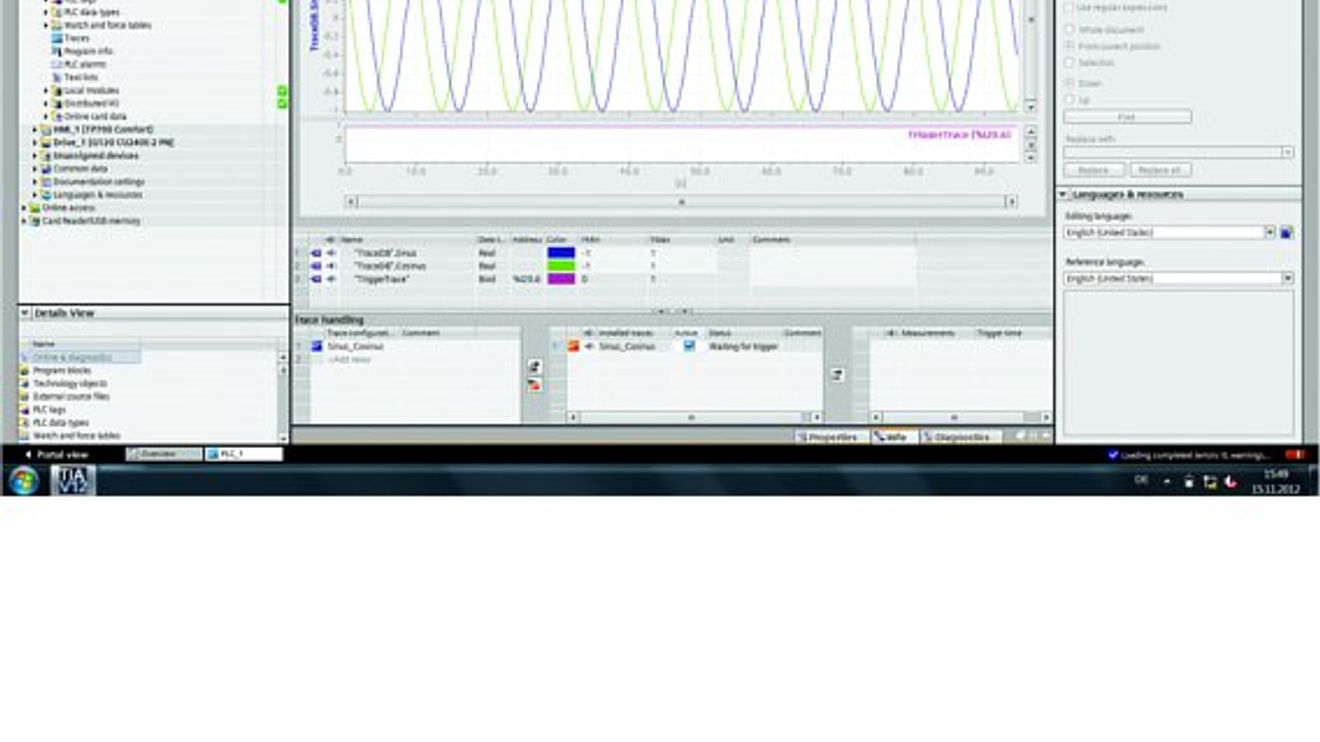Select External source files in Details view
1320x742 pixels.
pos(71,396)
